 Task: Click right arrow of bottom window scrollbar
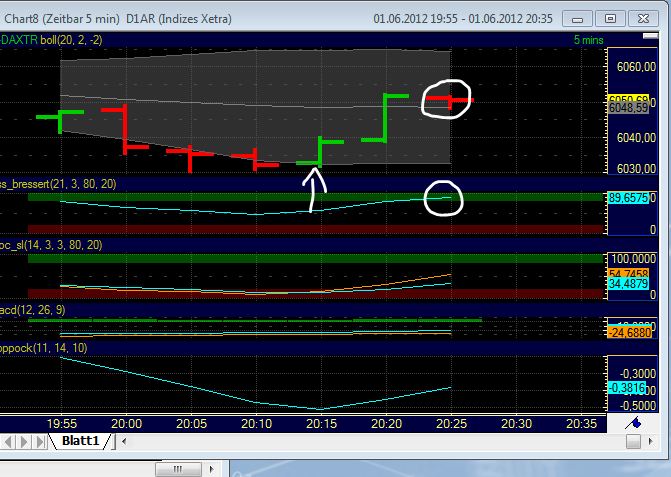tap(211, 469)
